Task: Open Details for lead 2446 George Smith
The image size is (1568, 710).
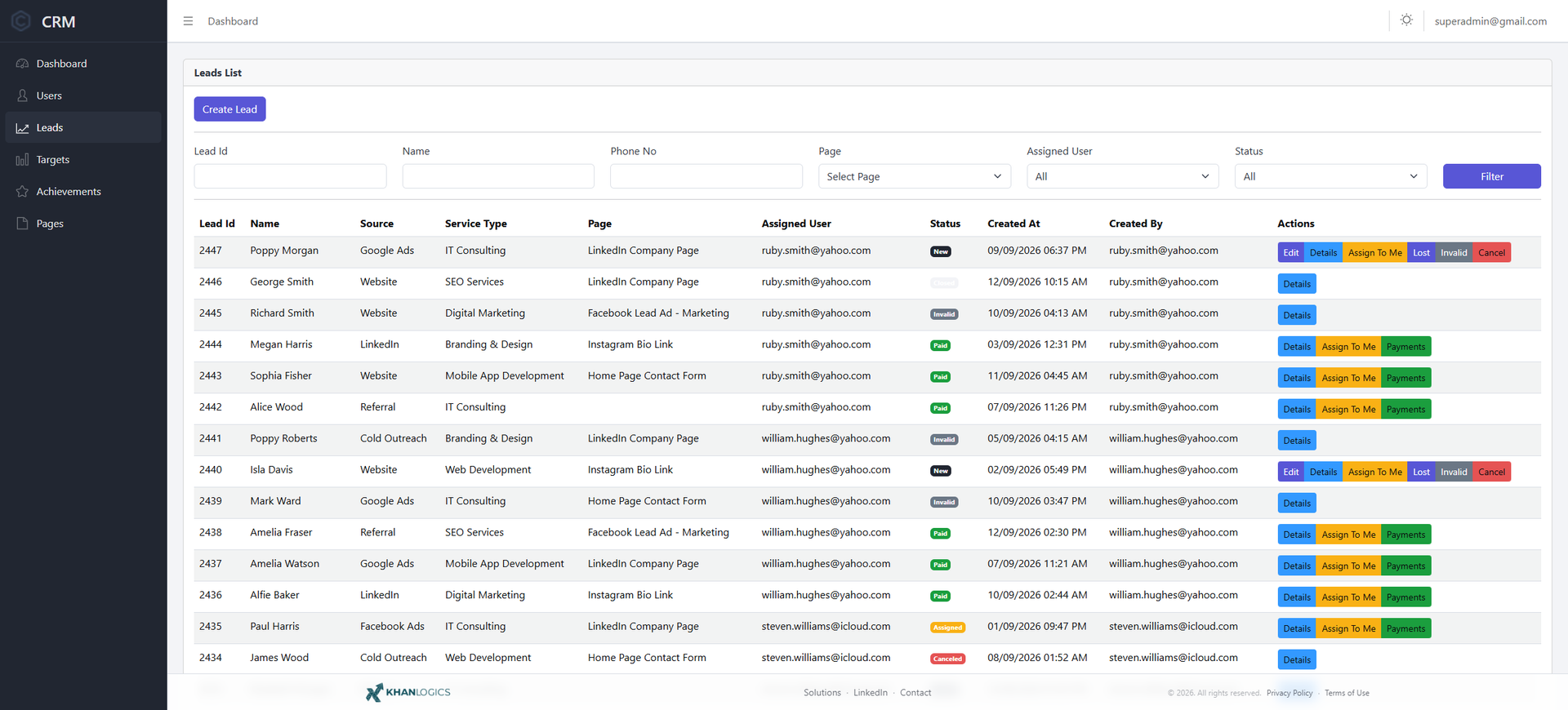Action: click(x=1297, y=284)
